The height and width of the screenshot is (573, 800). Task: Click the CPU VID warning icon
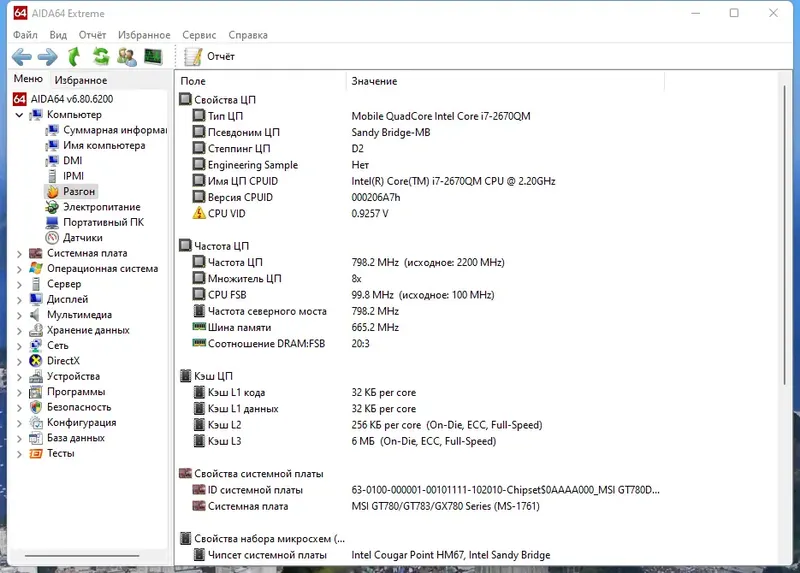(198, 213)
